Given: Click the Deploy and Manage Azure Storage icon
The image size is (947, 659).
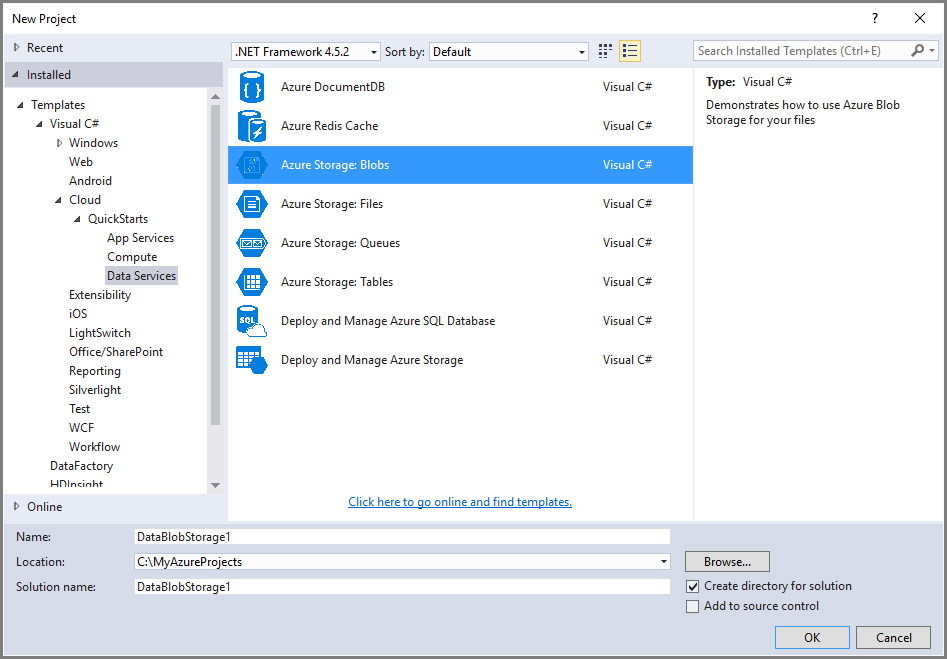Looking at the screenshot, I should 251,359.
